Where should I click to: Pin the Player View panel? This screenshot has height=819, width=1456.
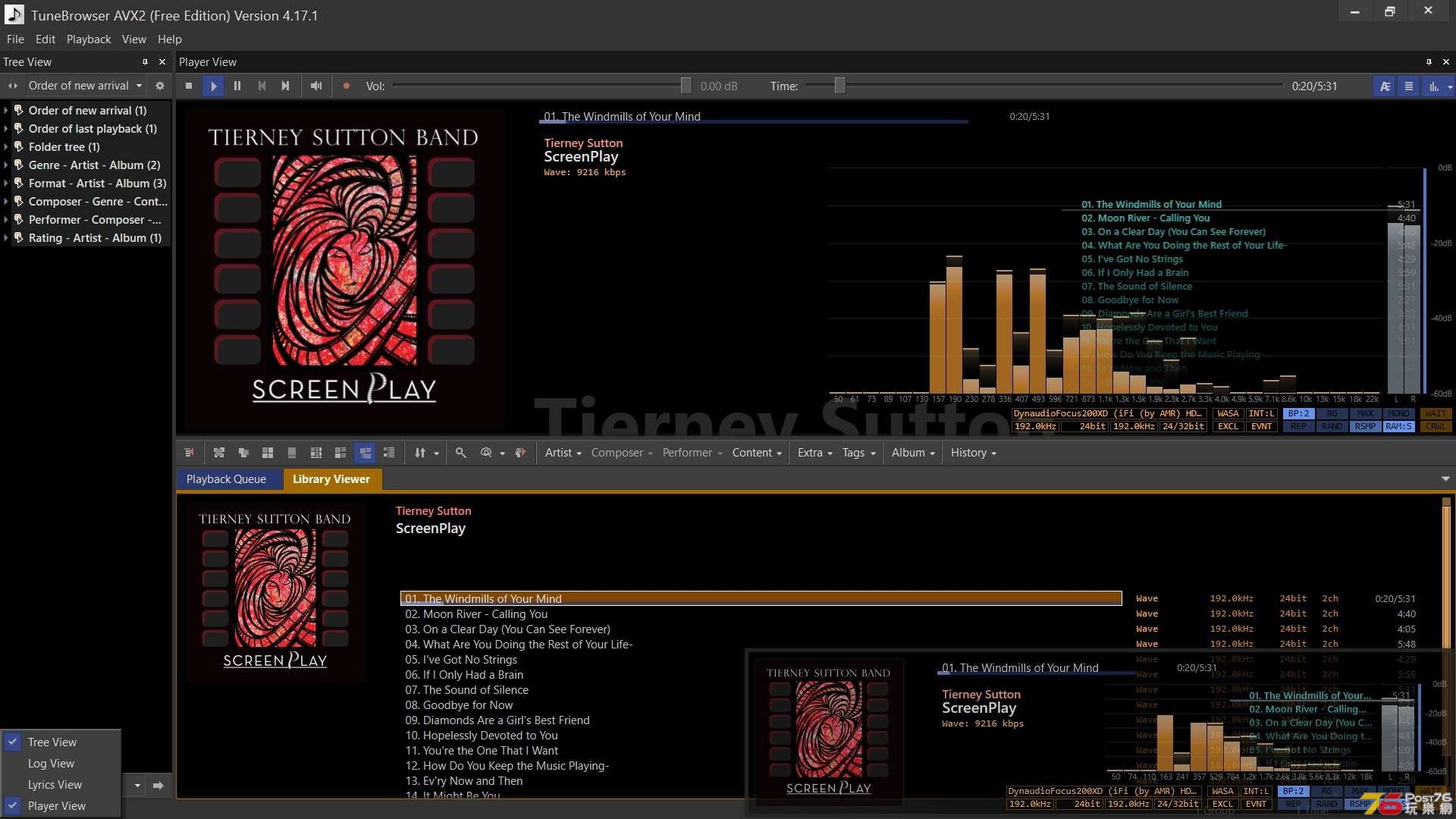1429,61
